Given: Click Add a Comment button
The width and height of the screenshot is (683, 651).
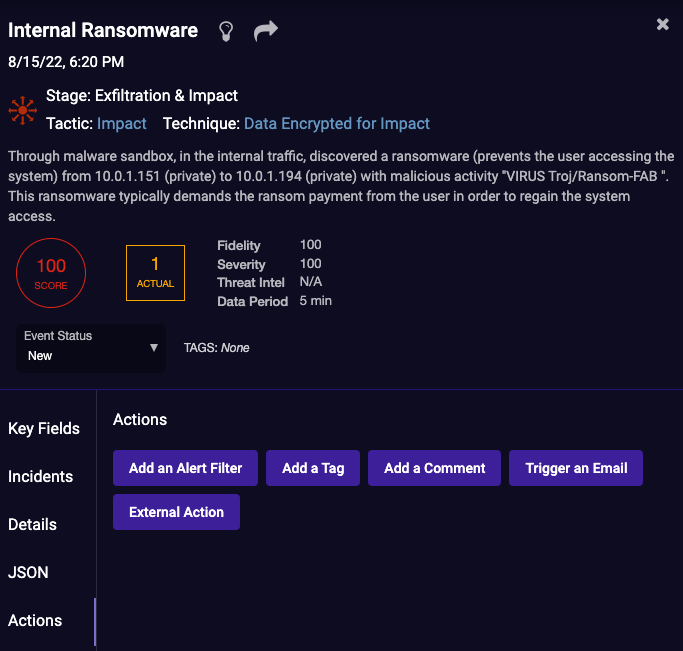Looking at the screenshot, I should (435, 468).
